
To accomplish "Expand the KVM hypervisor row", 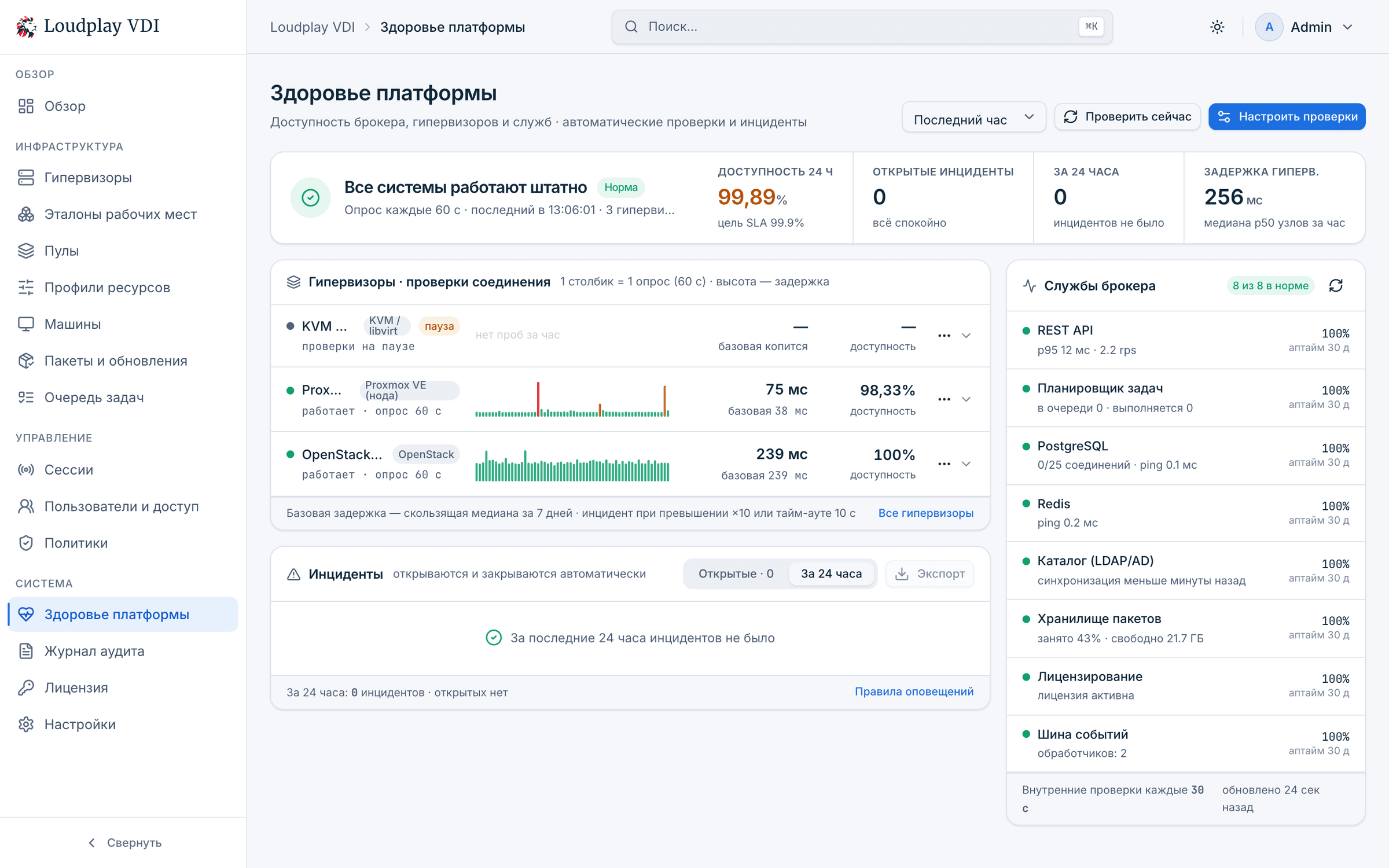I will tap(966, 336).
